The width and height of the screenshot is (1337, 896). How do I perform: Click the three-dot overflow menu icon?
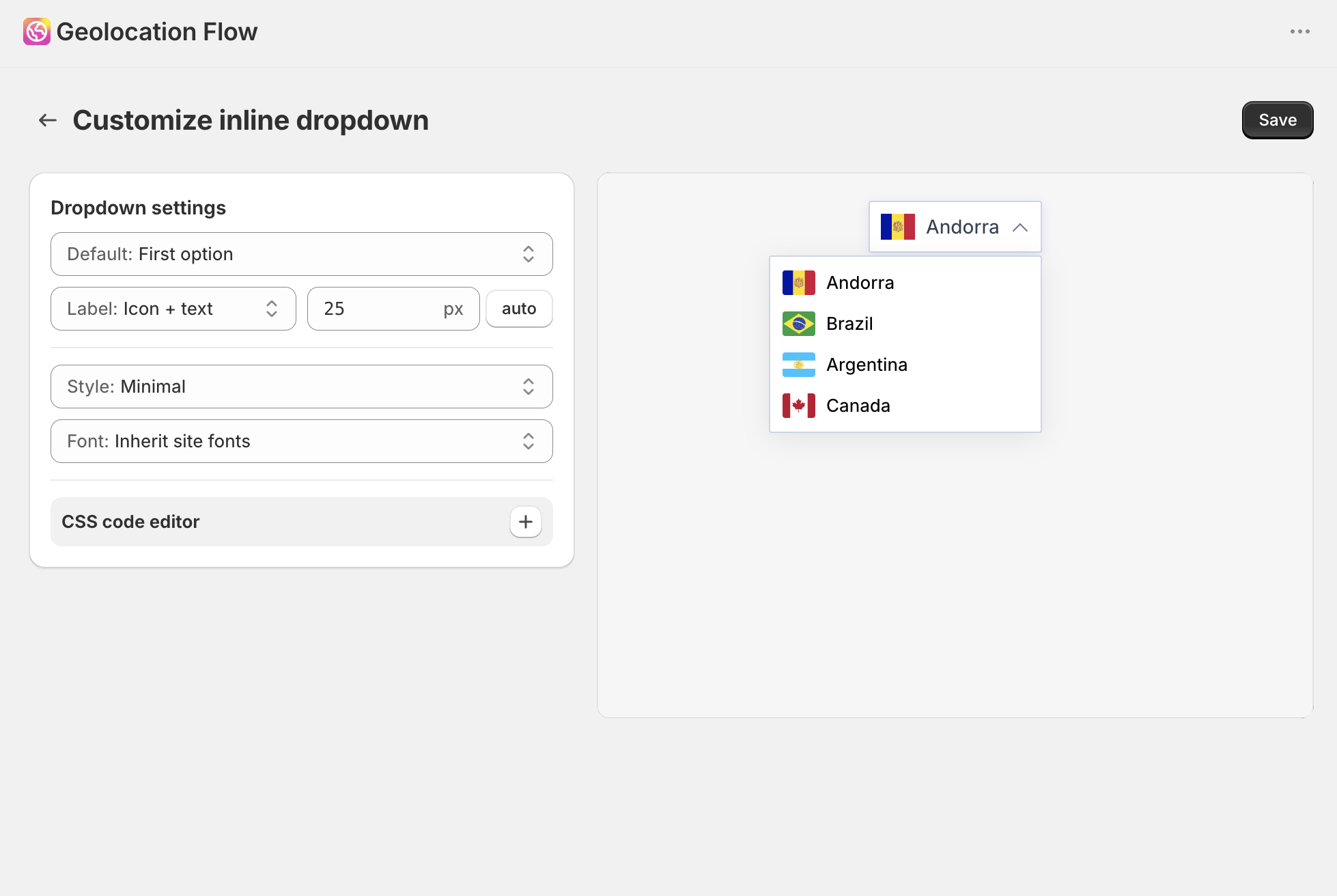(1300, 31)
